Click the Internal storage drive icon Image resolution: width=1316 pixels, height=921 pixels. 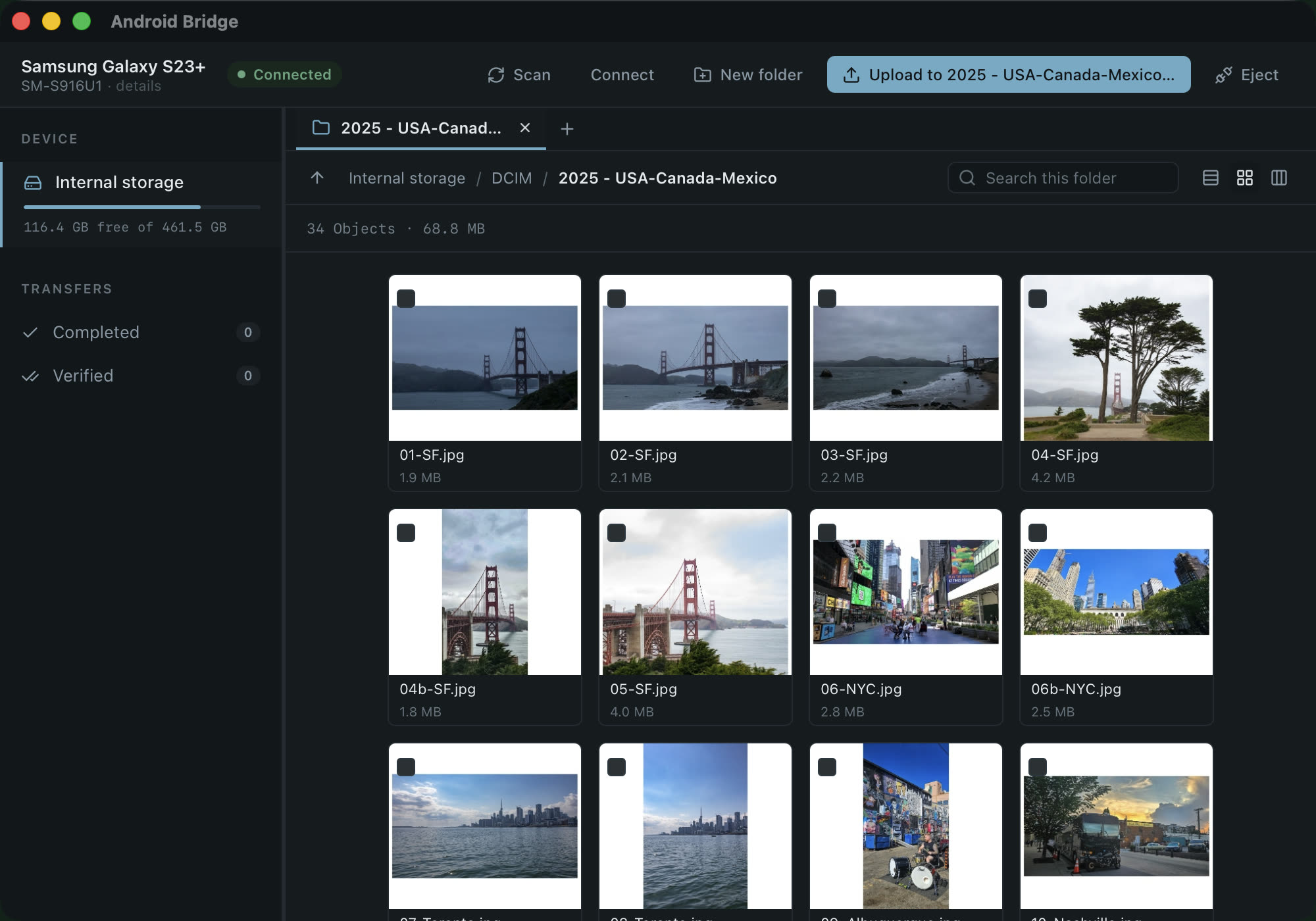pyautogui.click(x=33, y=182)
